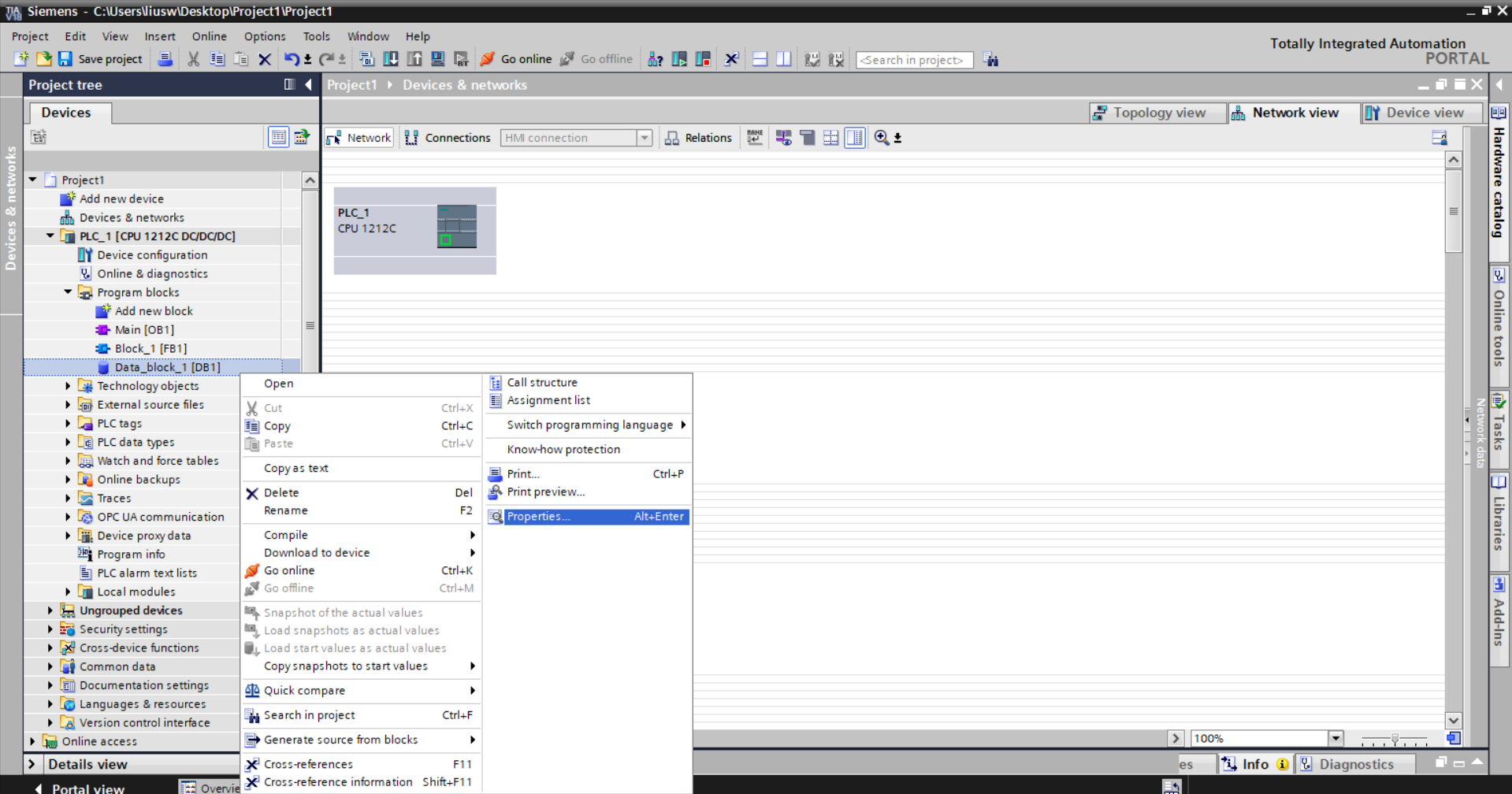Click the zoom magnifier icon in network toolbar

[882, 138]
